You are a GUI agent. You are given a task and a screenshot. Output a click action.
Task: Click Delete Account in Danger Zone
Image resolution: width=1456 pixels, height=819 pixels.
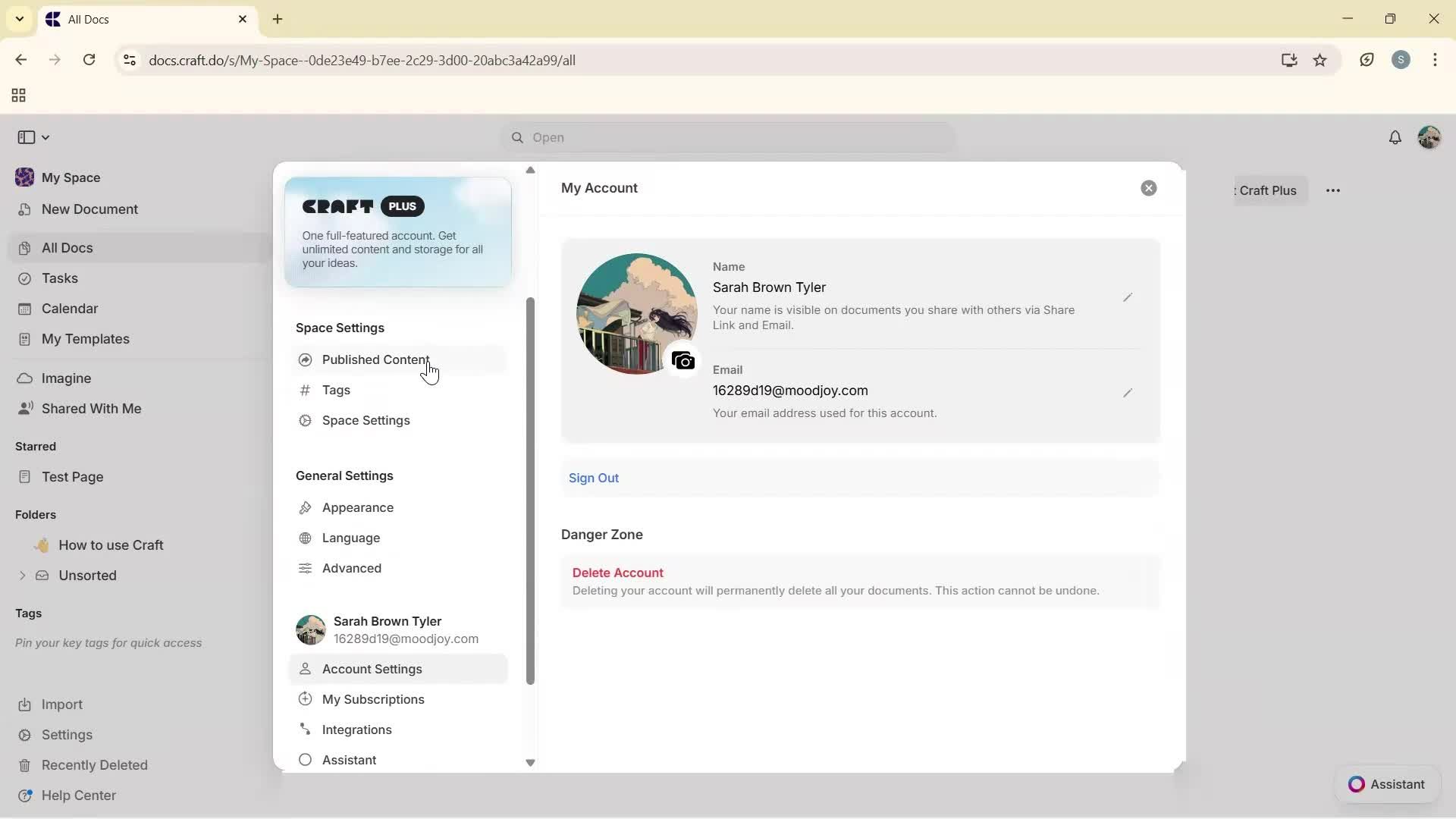[x=617, y=572]
